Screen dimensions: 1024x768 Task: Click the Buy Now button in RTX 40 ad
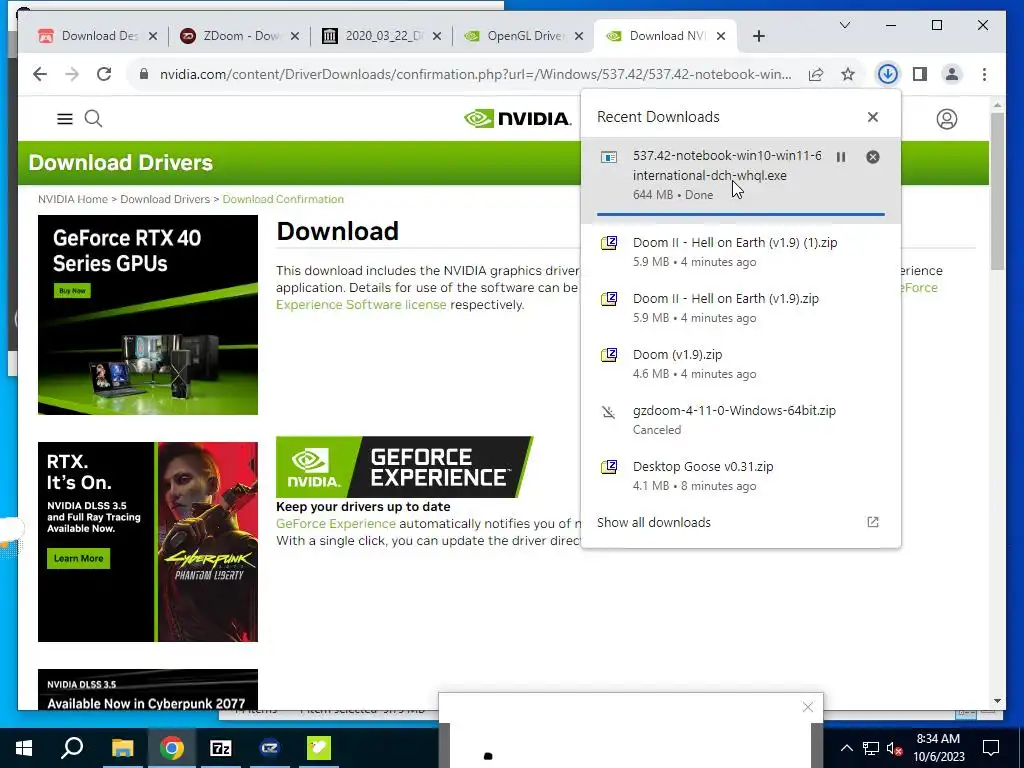72,291
